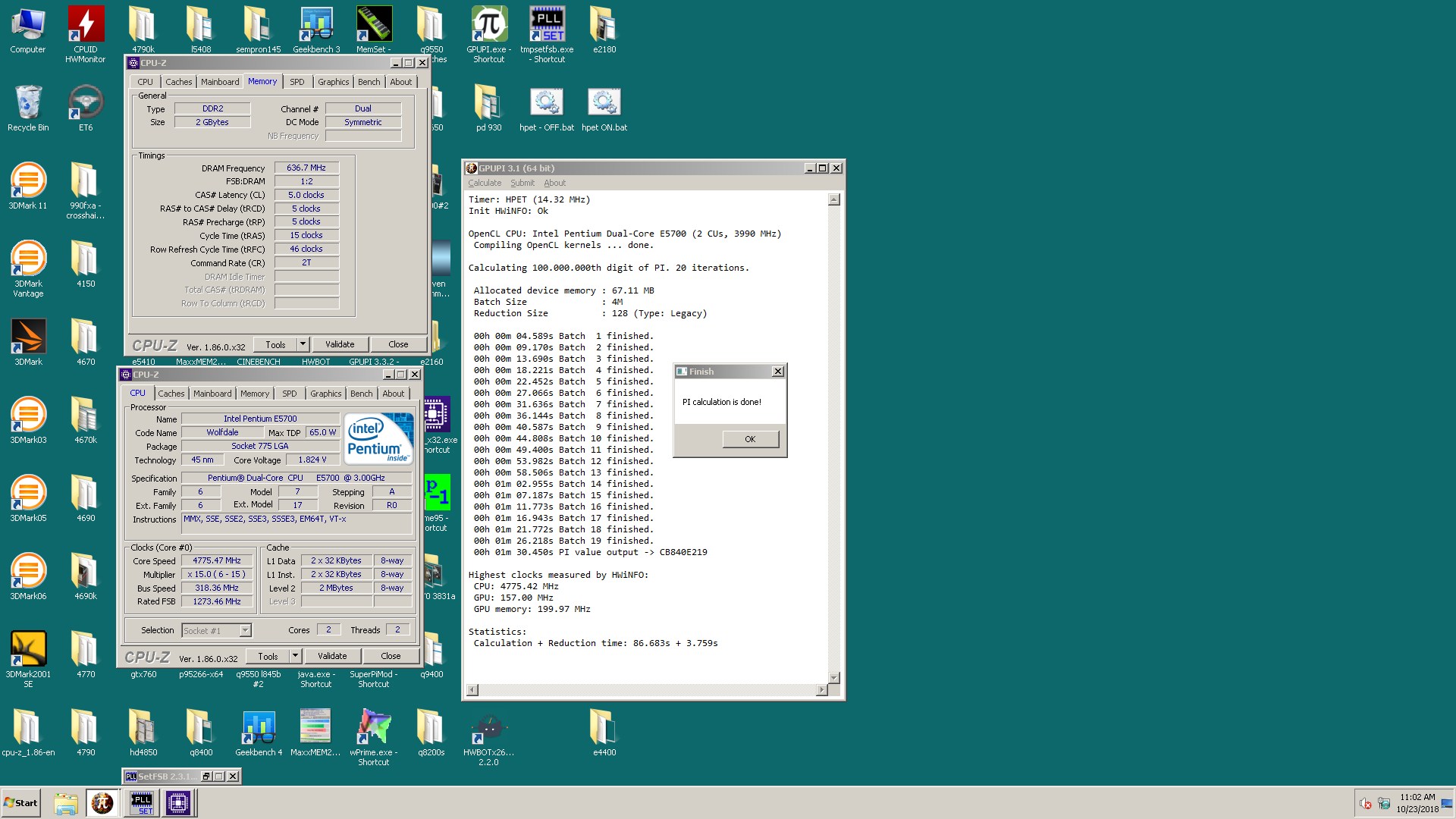The height and width of the screenshot is (819, 1456).
Task: Open the 3DMark06 shortcut
Action: (28, 576)
